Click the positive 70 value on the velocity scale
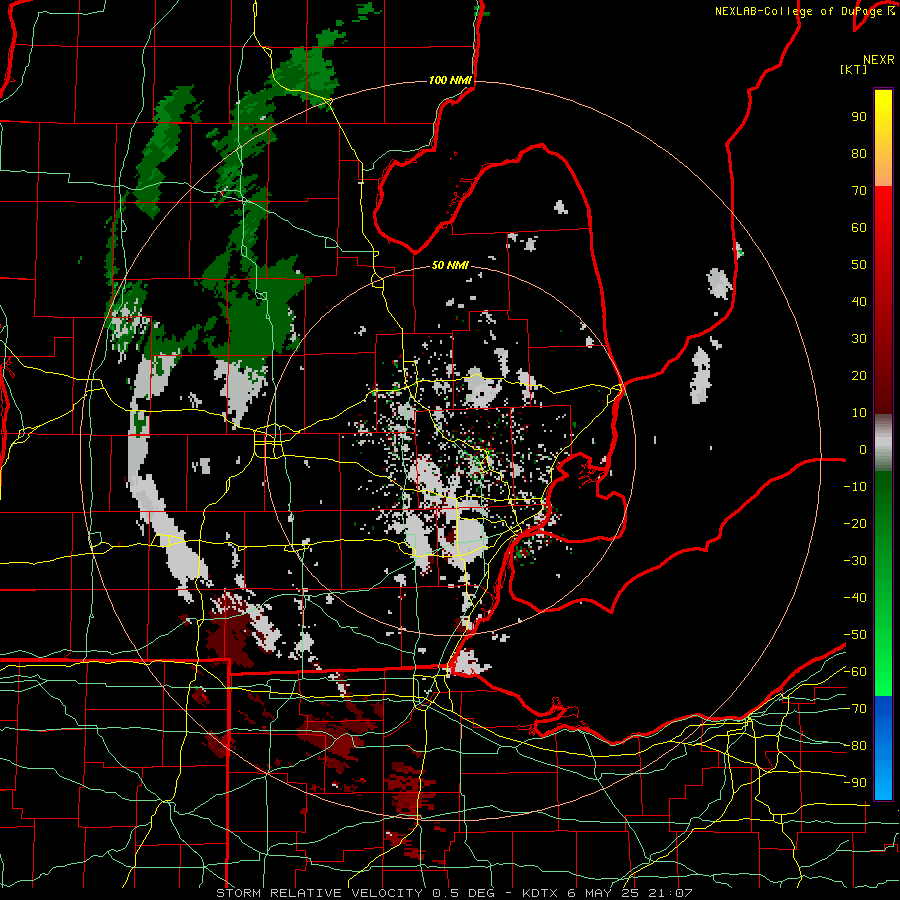Image resolution: width=900 pixels, height=900 pixels. pos(859,191)
